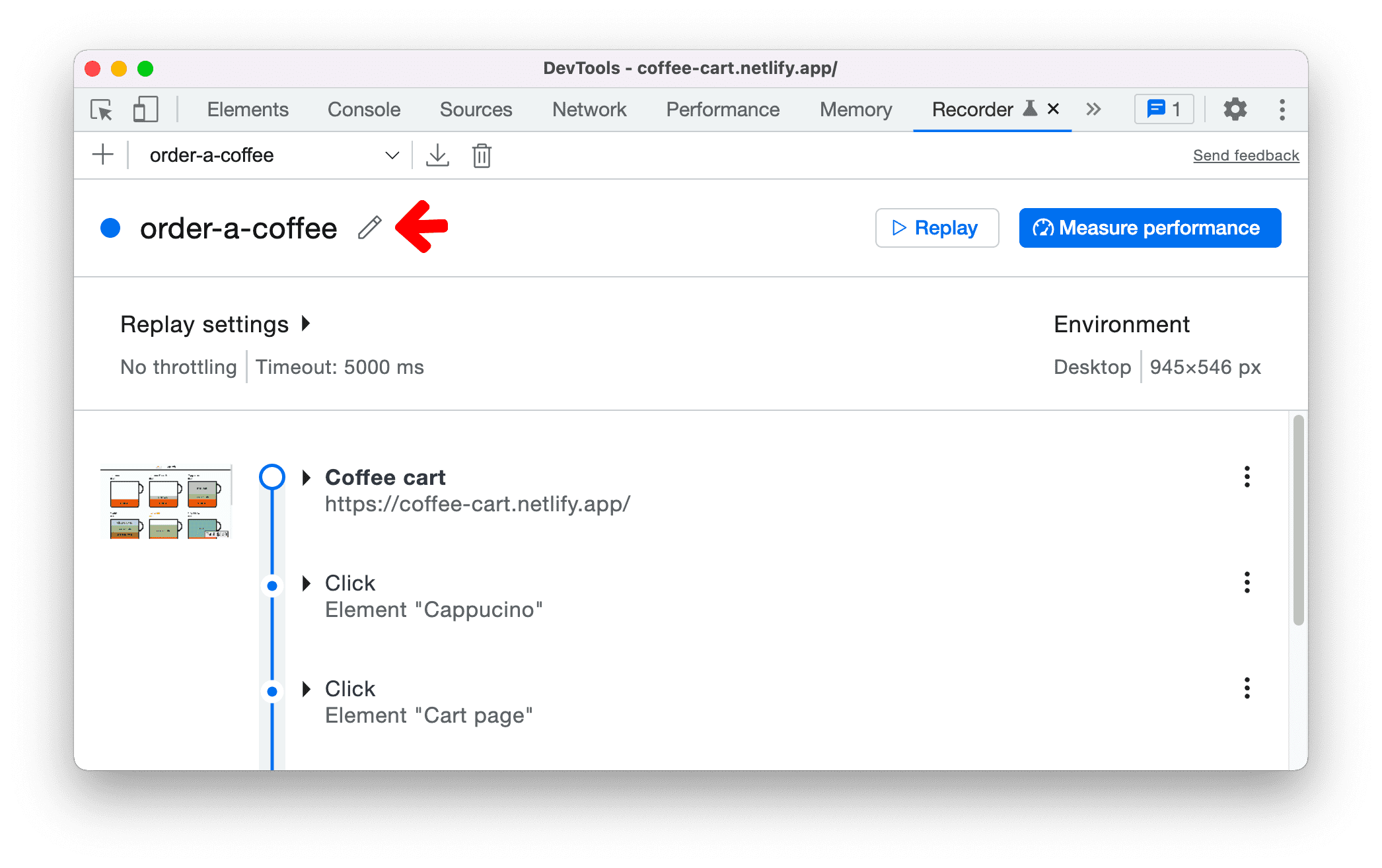Click Measure performance button

[1149, 227]
